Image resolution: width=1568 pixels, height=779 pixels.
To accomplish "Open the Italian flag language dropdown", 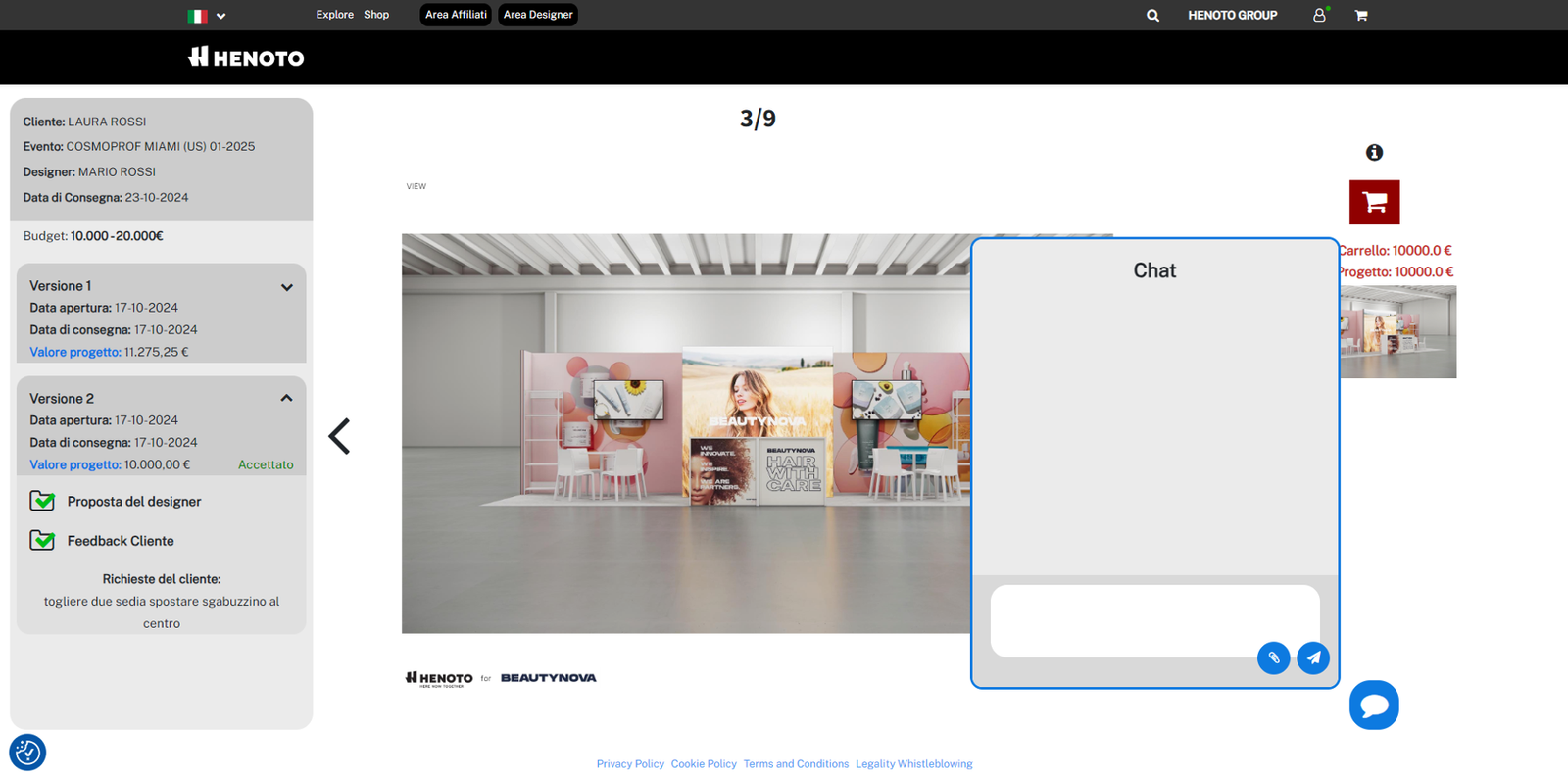I will click(207, 16).
